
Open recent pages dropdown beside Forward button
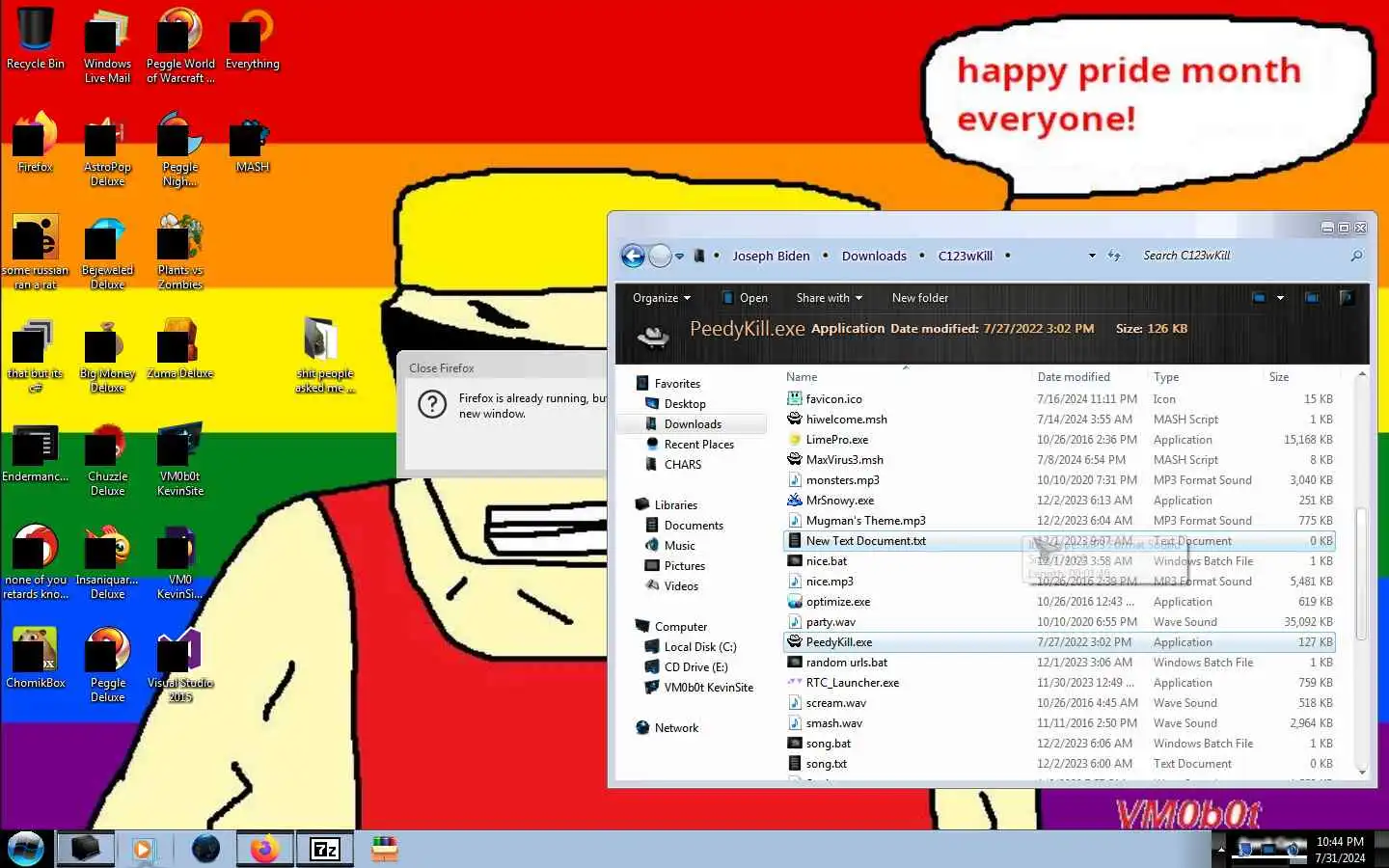tap(679, 257)
